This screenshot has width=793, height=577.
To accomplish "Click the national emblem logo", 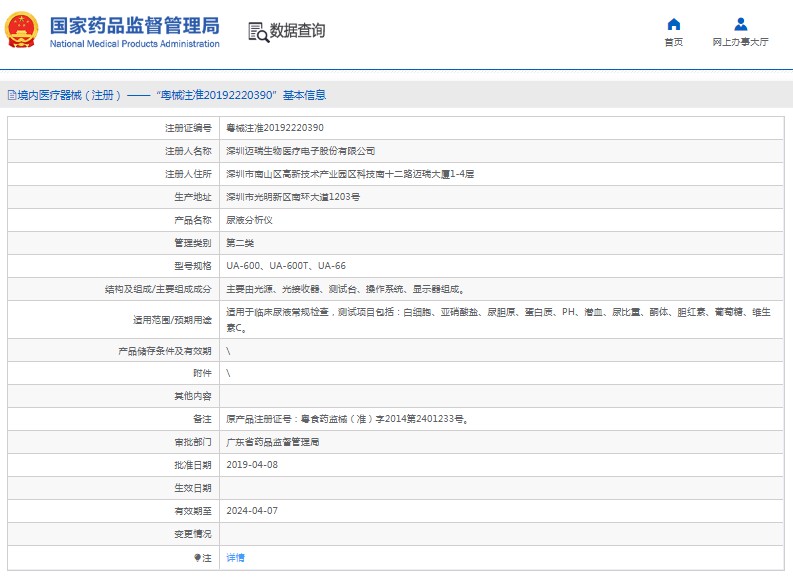I will coord(21,30).
